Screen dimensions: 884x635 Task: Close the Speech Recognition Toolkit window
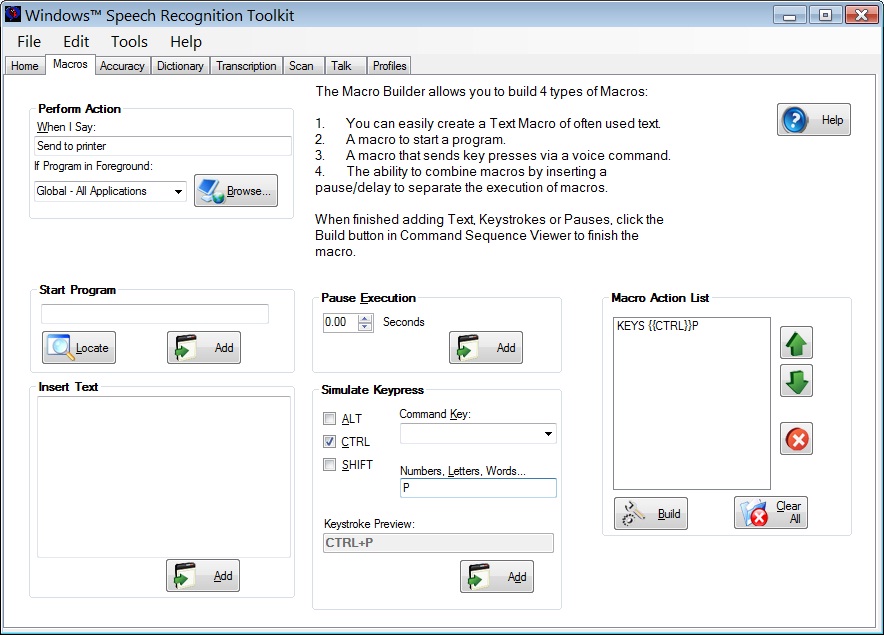(861, 15)
